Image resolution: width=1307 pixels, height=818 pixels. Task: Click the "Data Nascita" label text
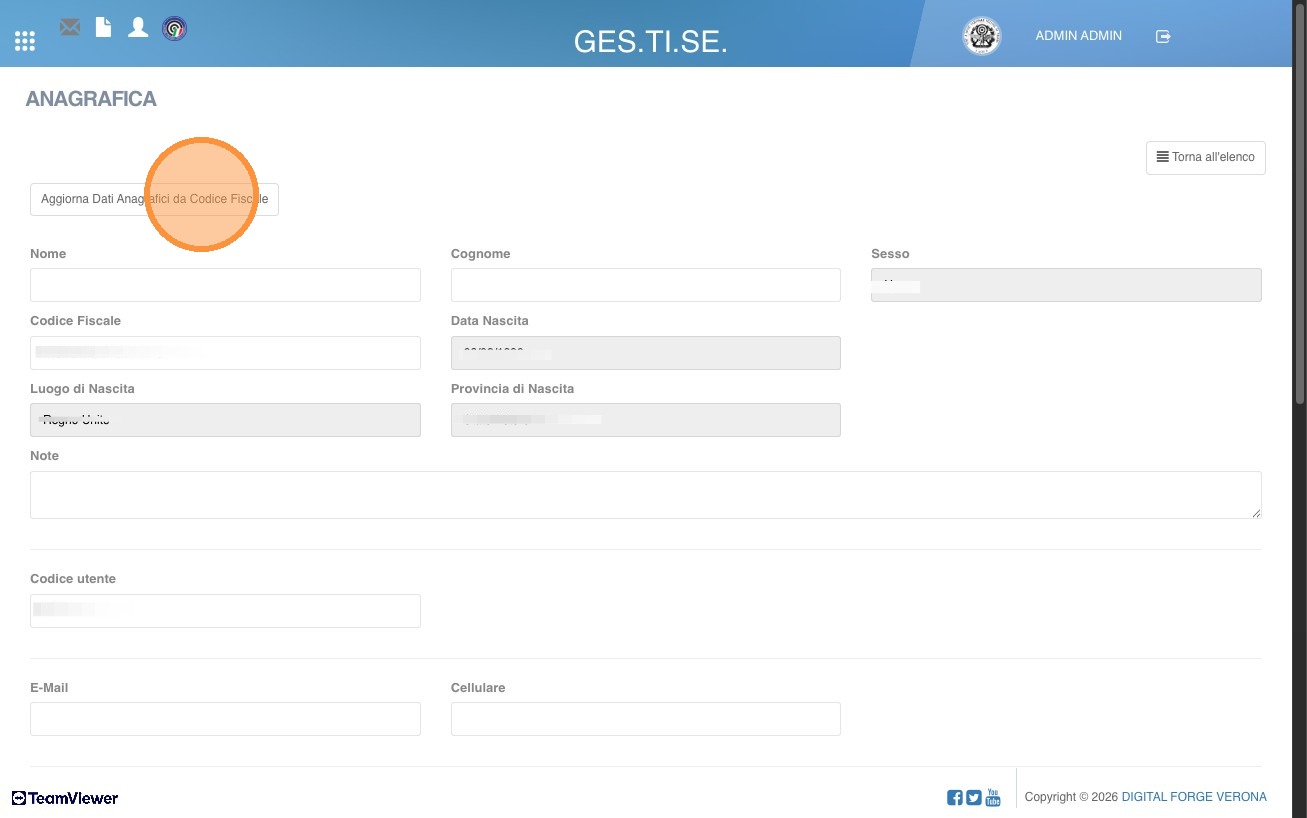point(490,321)
